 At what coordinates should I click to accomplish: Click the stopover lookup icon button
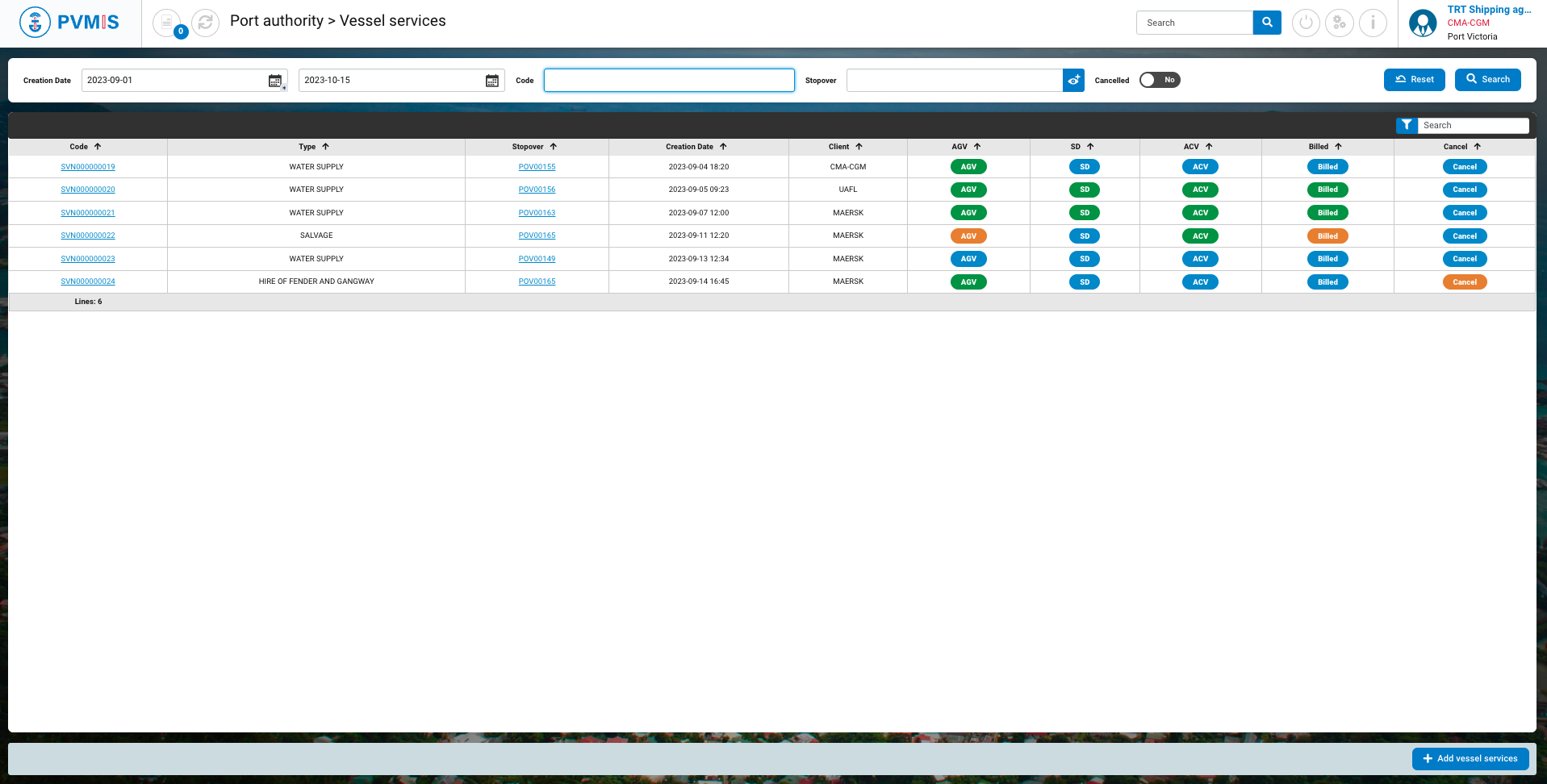(1073, 80)
